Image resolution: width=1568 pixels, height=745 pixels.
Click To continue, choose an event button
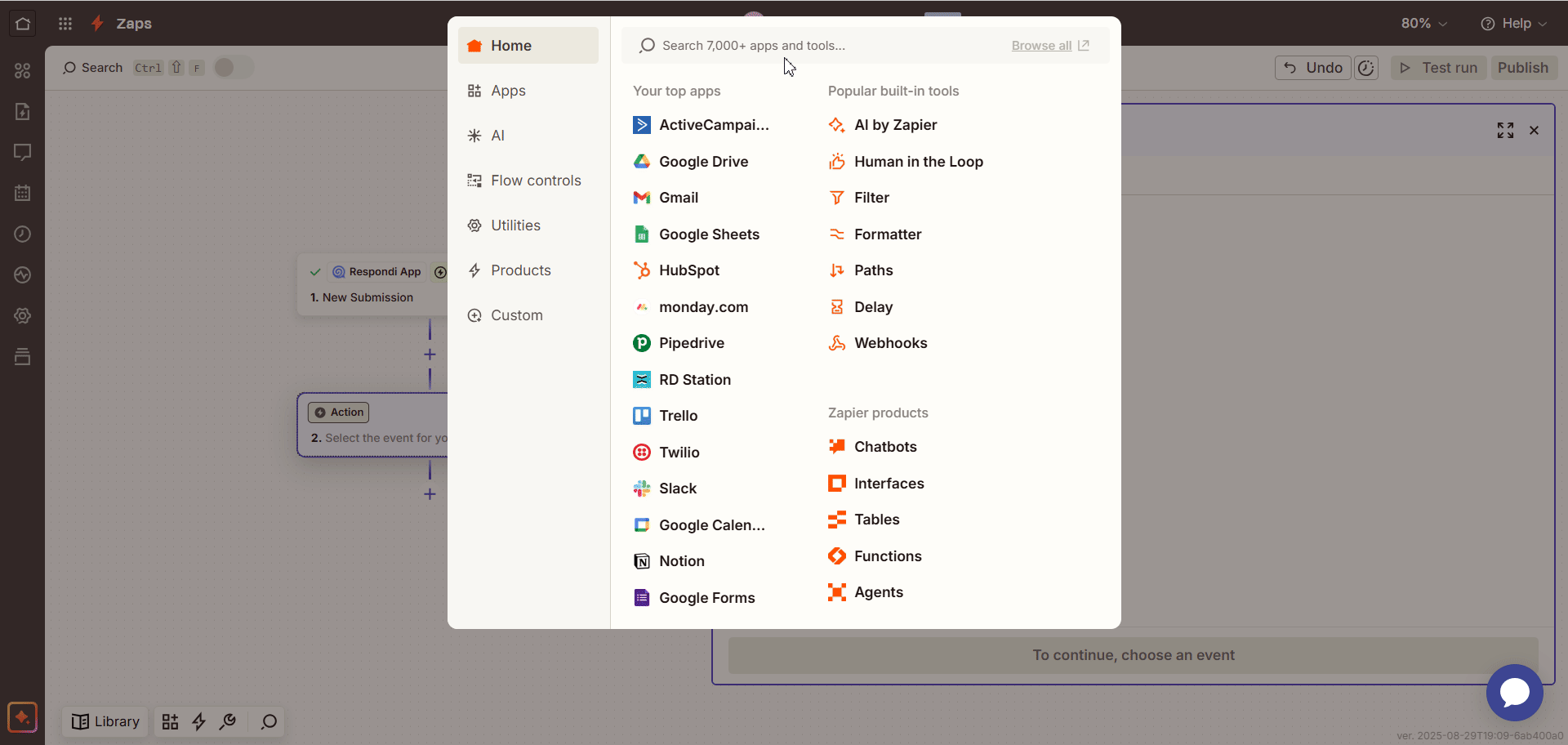click(1134, 655)
